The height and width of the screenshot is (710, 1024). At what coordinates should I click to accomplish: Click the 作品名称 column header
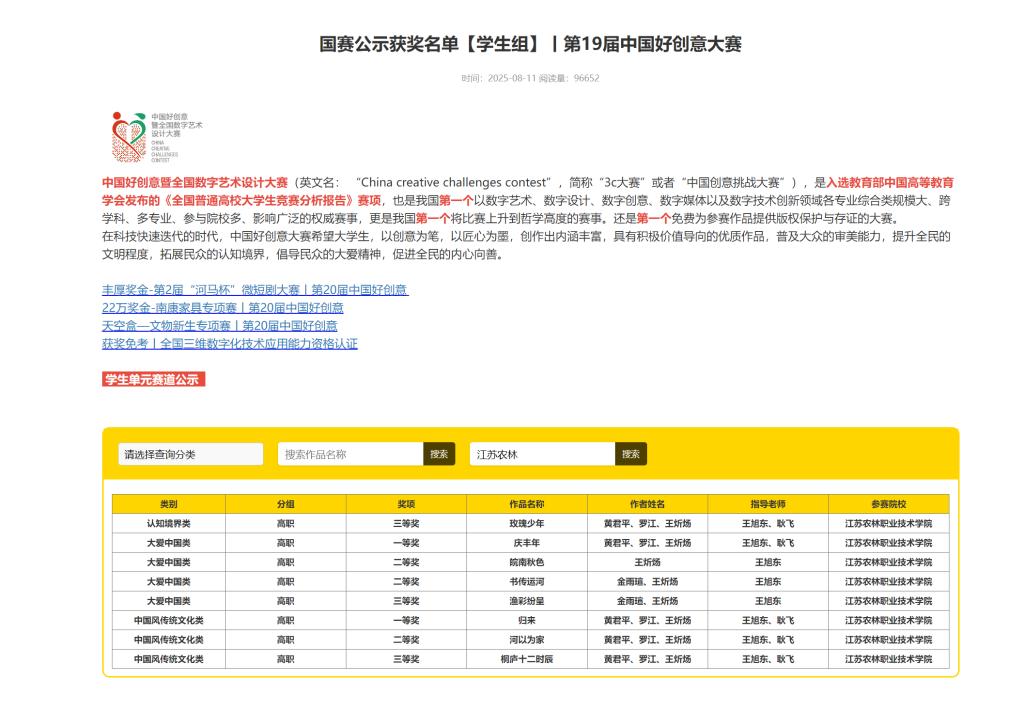527,504
